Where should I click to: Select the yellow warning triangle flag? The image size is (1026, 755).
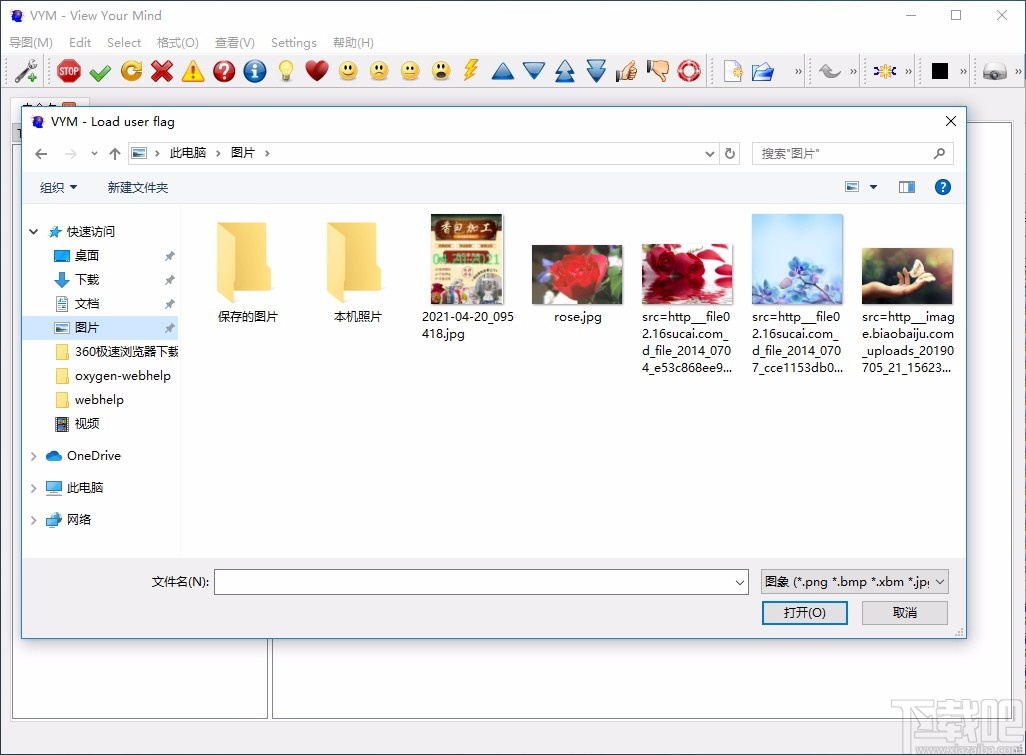coord(193,71)
